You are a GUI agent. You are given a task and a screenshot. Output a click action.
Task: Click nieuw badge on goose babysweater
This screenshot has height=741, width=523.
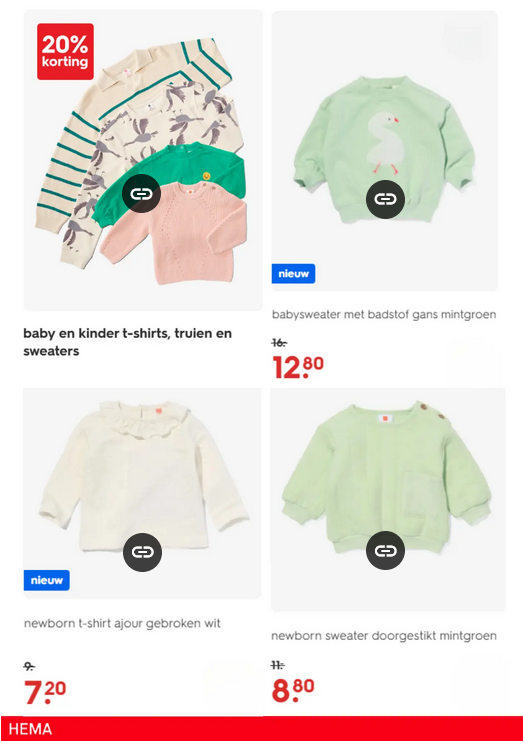pos(293,274)
